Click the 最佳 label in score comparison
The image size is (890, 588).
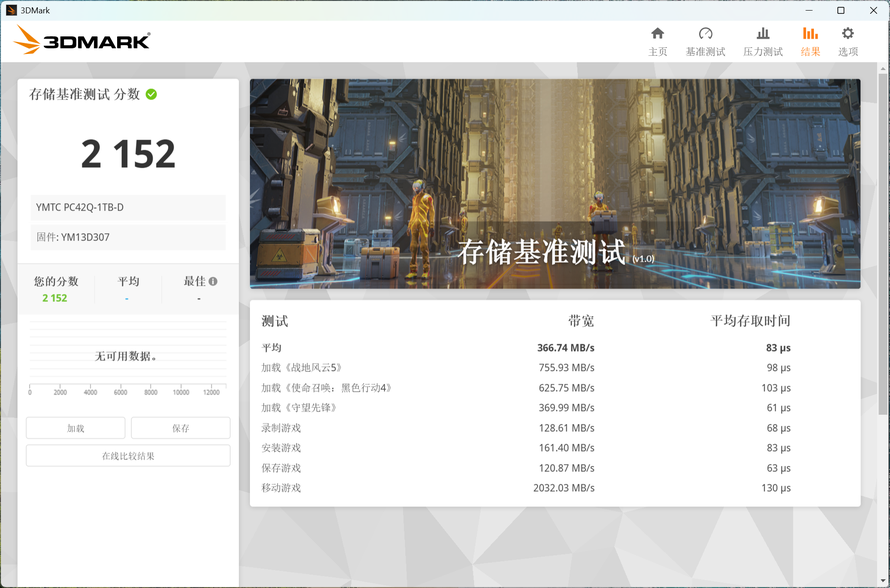point(195,282)
